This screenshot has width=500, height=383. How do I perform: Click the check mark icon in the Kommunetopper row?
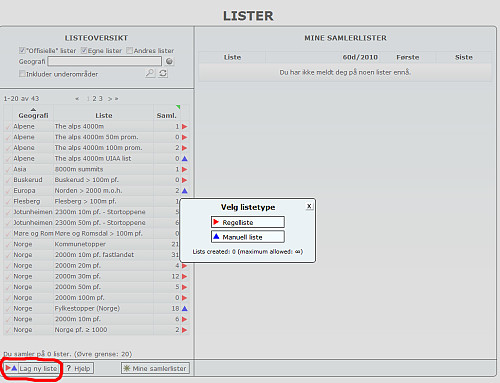(8, 244)
